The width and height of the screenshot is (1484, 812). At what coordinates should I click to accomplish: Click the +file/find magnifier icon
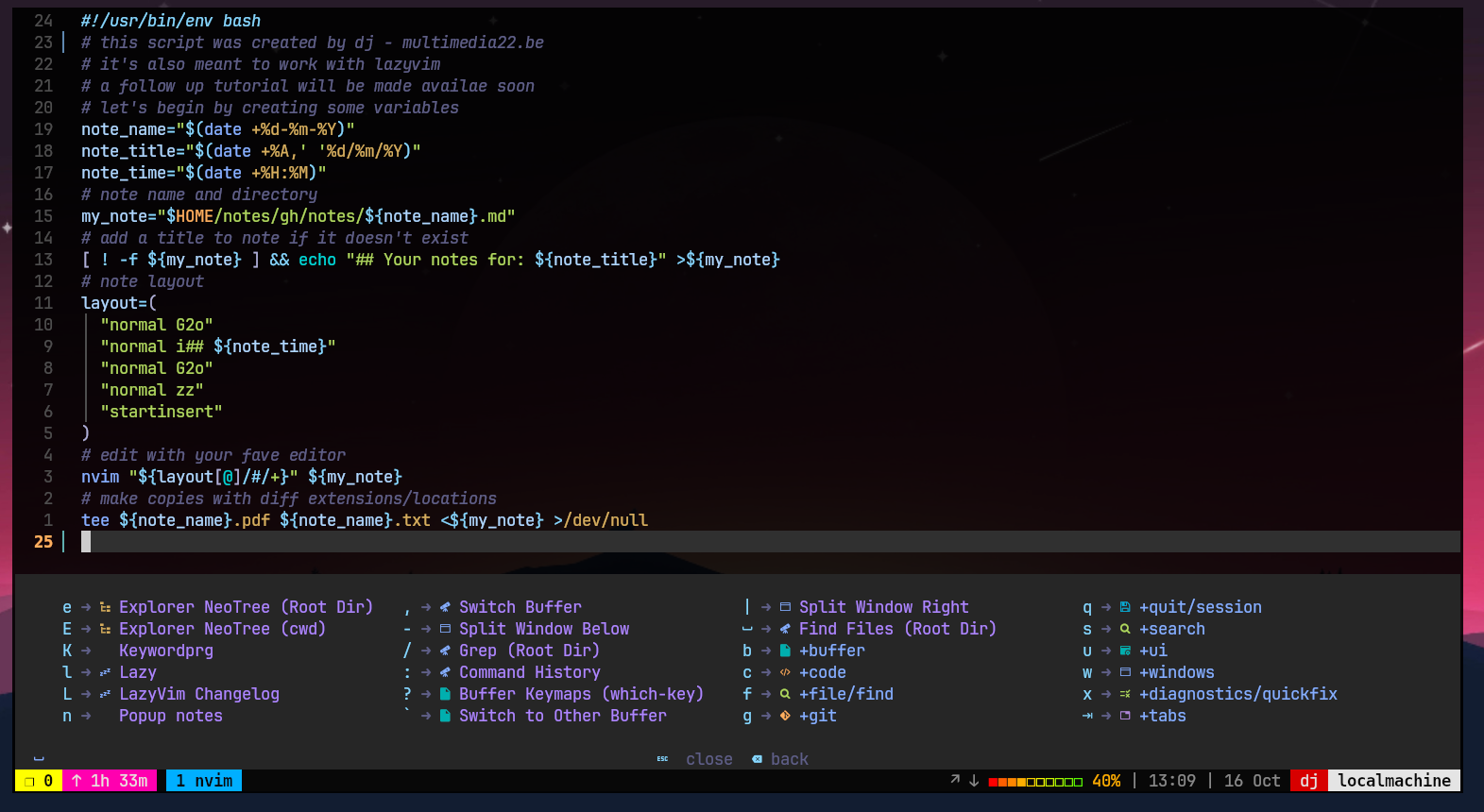coord(785,694)
